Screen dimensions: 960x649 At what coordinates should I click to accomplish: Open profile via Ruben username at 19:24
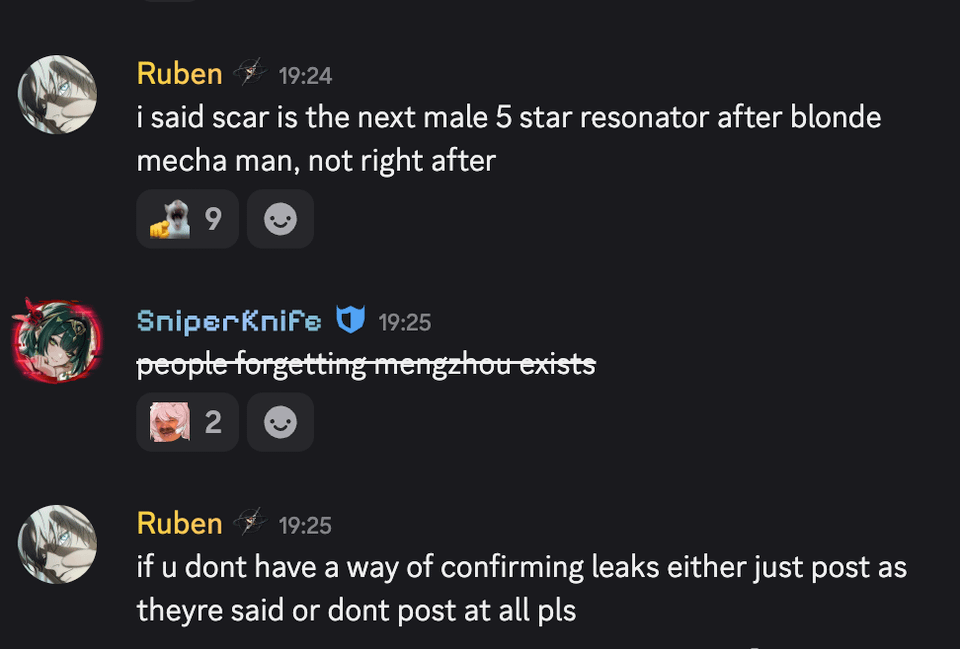[179, 74]
